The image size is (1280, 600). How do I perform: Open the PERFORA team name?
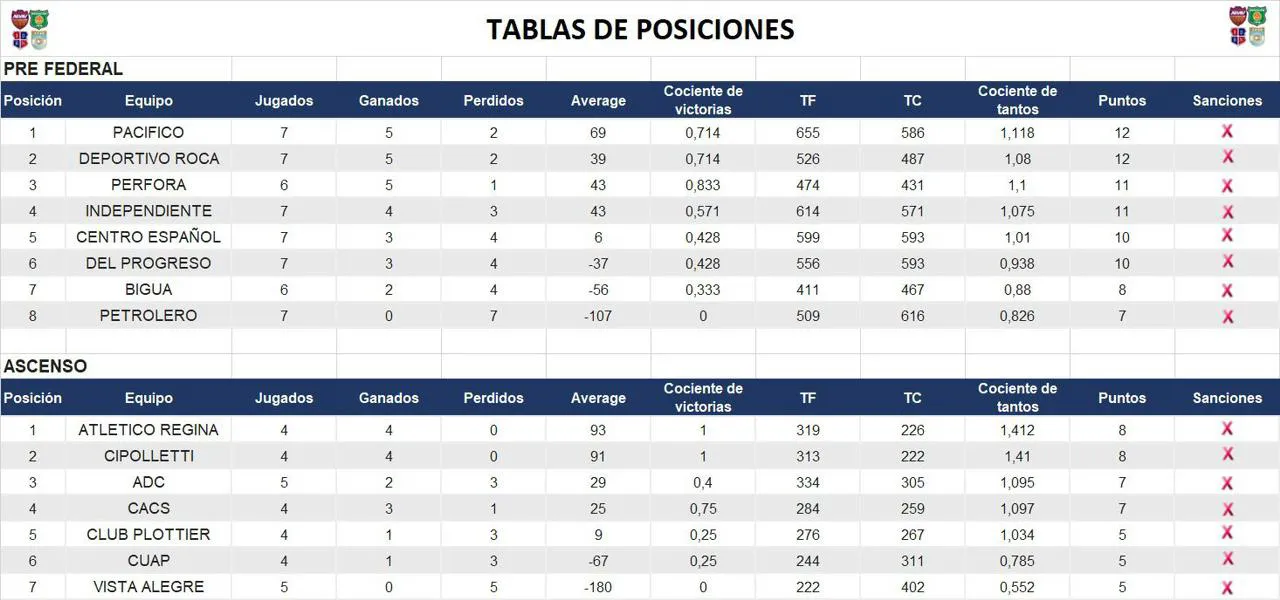[x=148, y=184]
